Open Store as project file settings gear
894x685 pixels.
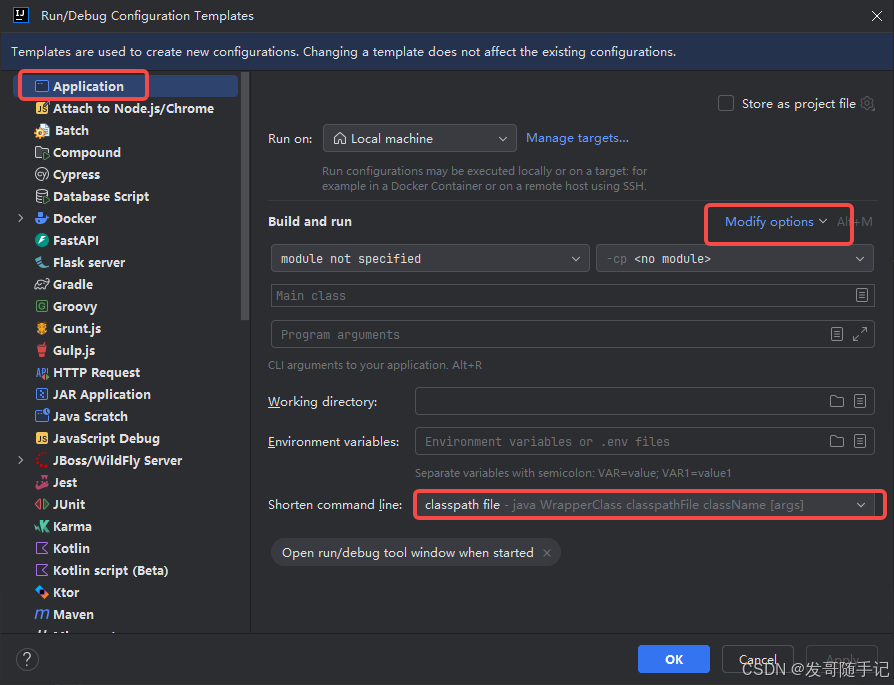(867, 103)
